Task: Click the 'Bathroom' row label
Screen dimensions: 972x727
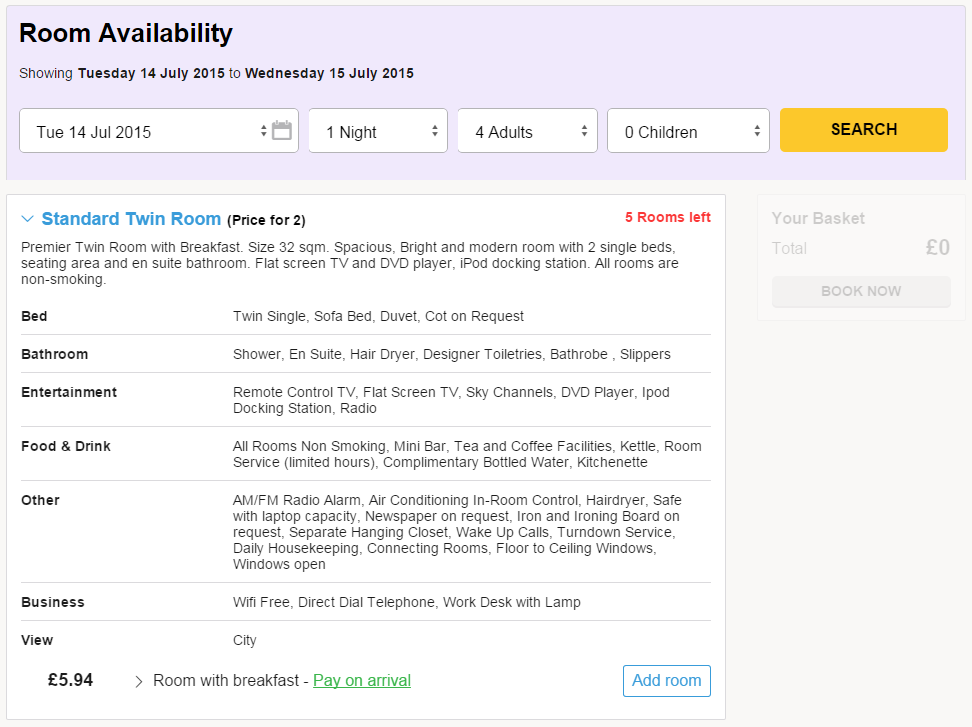Action: click(55, 354)
